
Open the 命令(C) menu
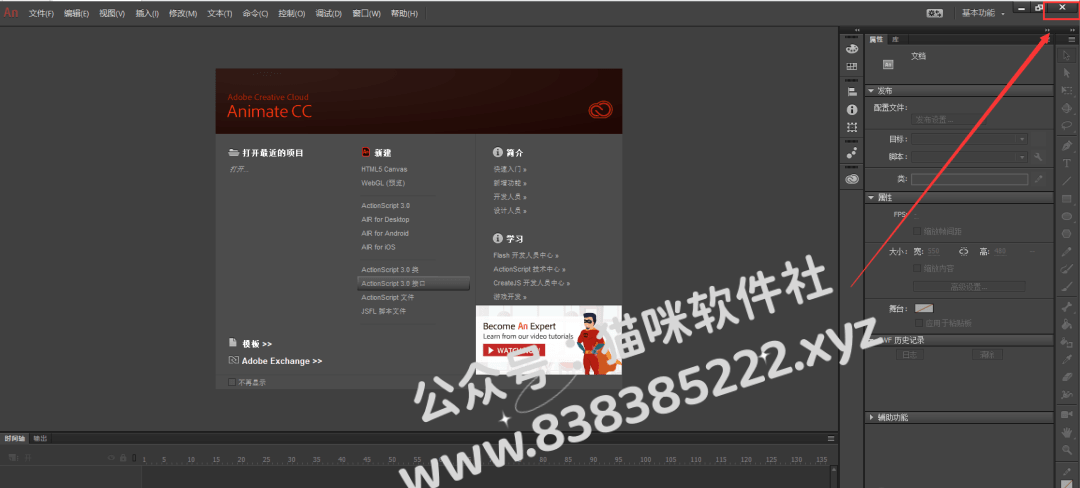[x=255, y=14]
